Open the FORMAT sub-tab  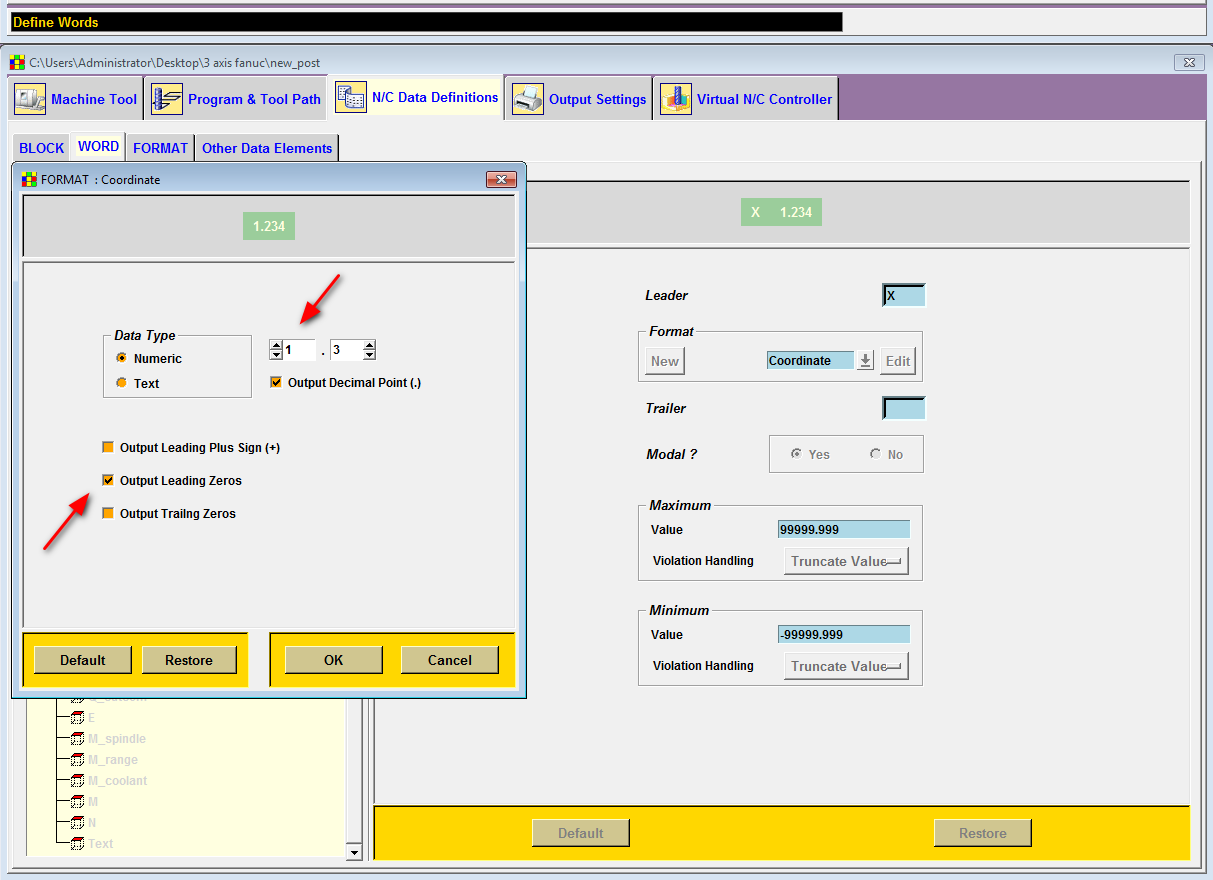click(160, 148)
